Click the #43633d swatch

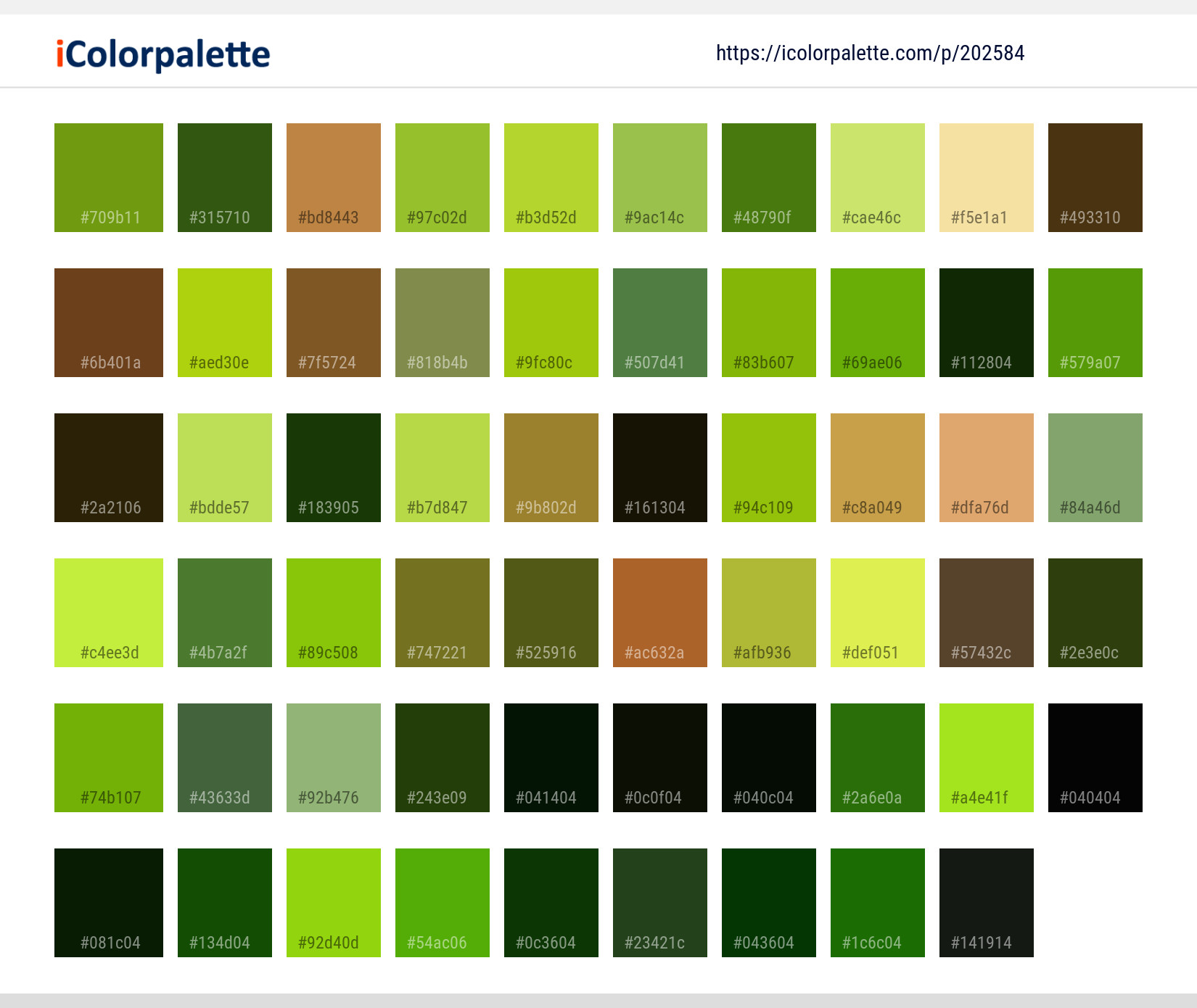[225, 758]
